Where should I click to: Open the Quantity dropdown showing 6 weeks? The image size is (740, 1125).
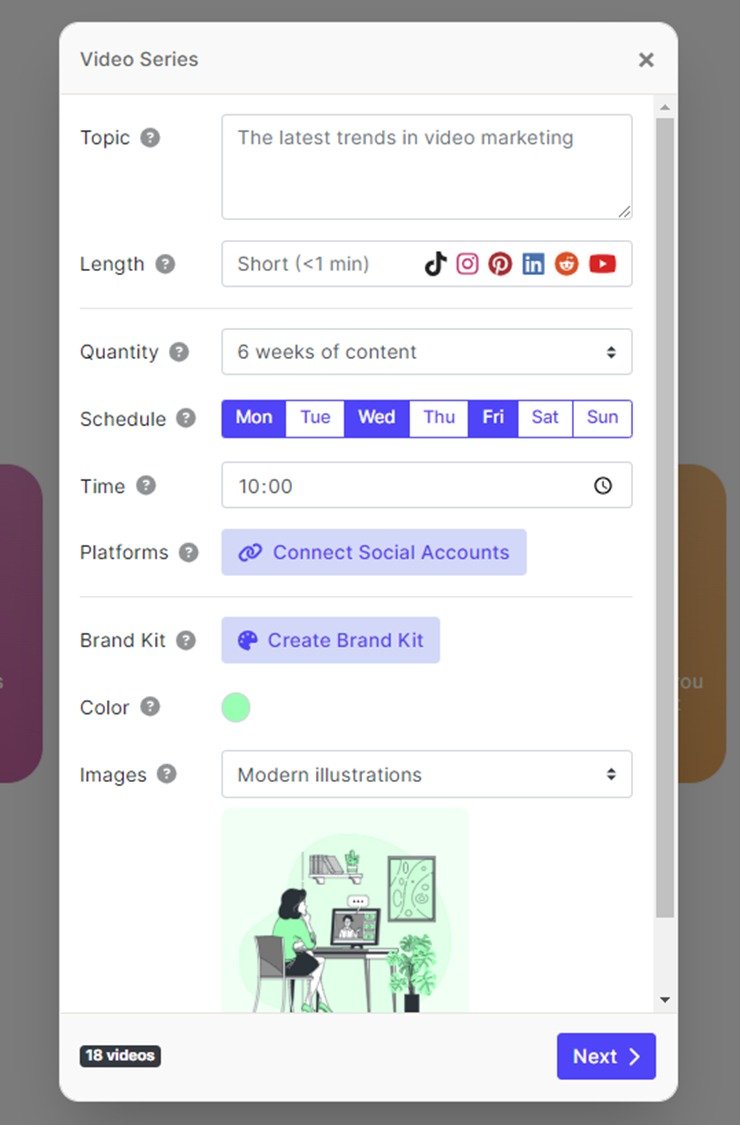click(x=427, y=352)
